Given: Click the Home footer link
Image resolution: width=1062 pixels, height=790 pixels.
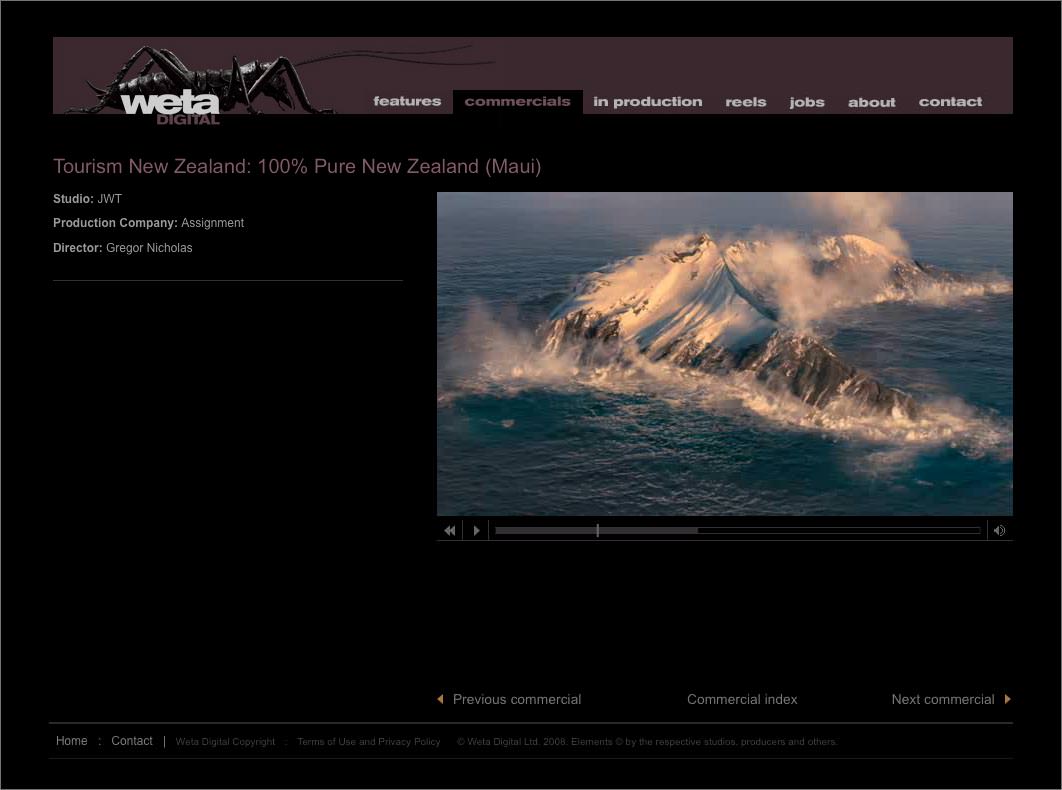Looking at the screenshot, I should point(72,741).
